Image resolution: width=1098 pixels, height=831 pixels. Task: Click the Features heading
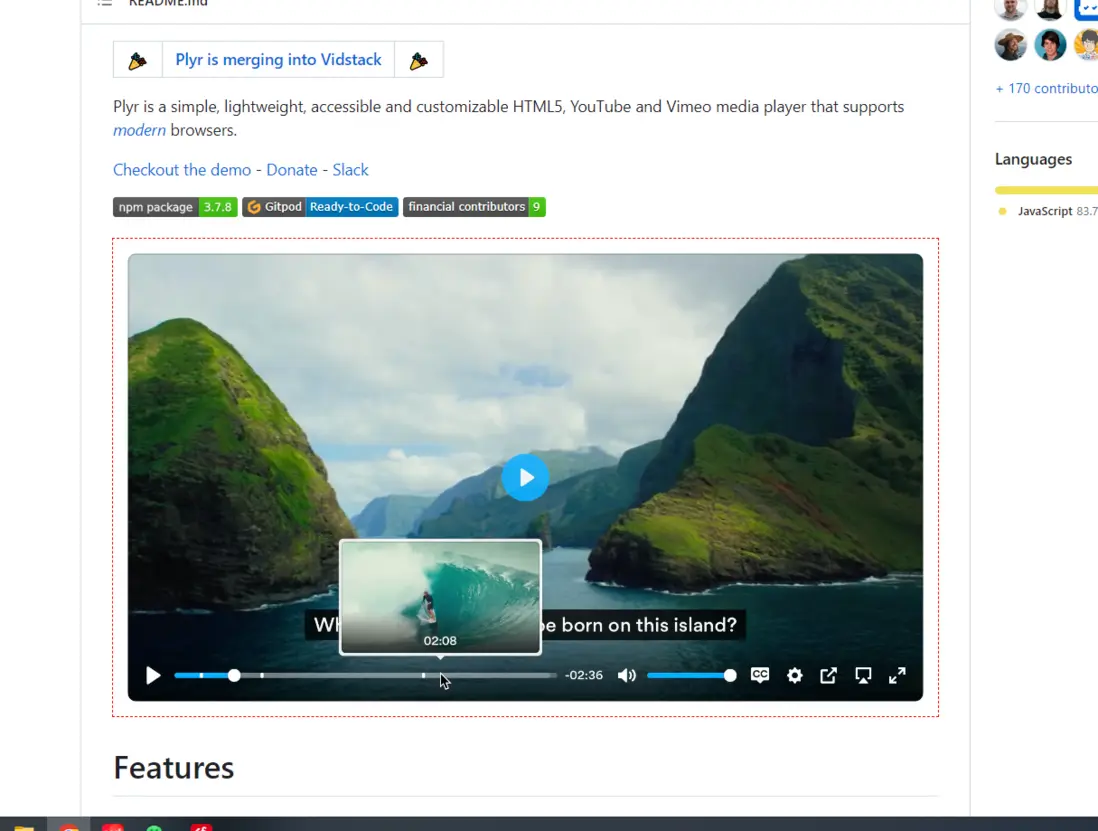(174, 768)
